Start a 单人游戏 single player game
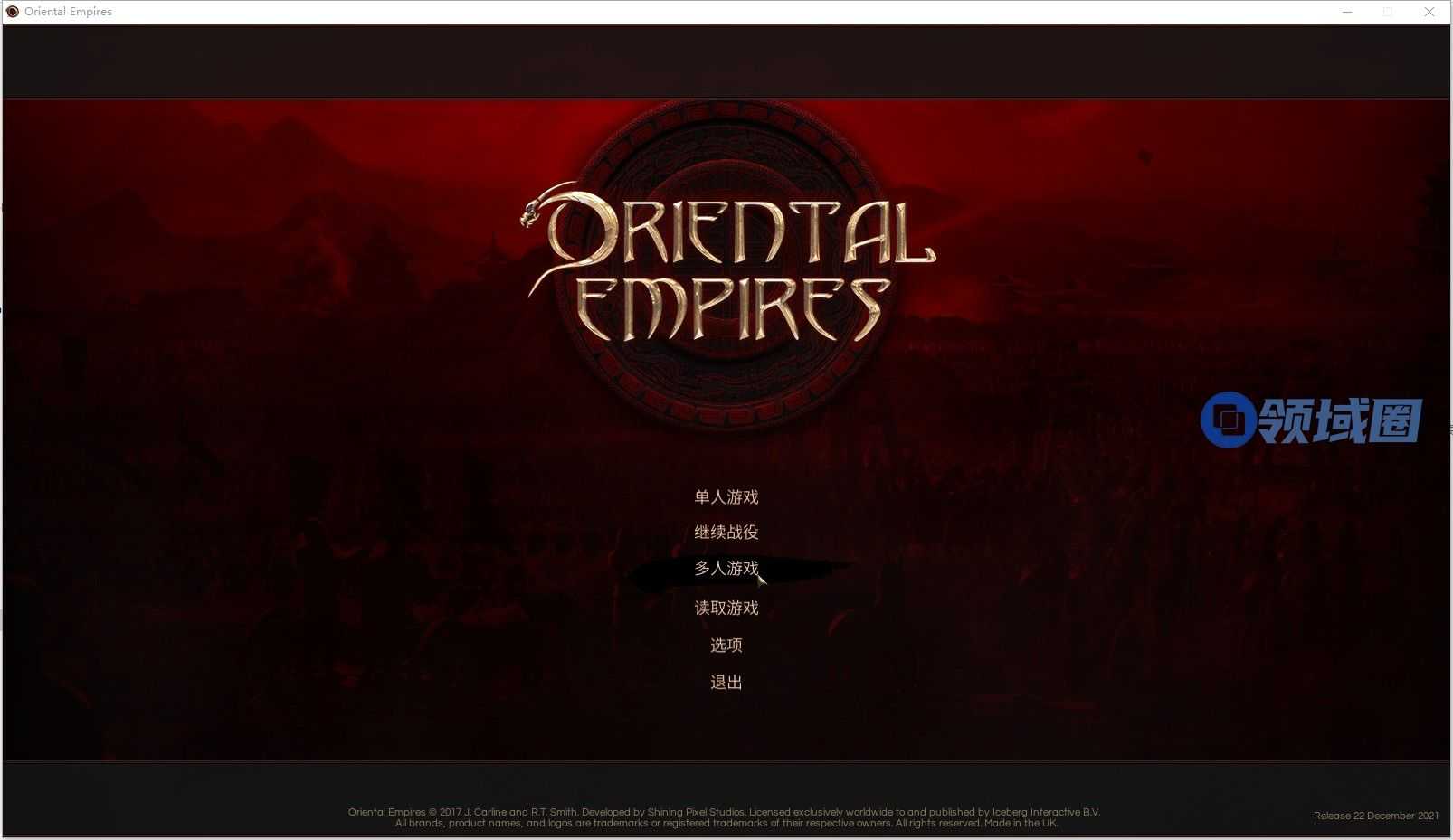Screen dimensions: 1453x840 726,497
